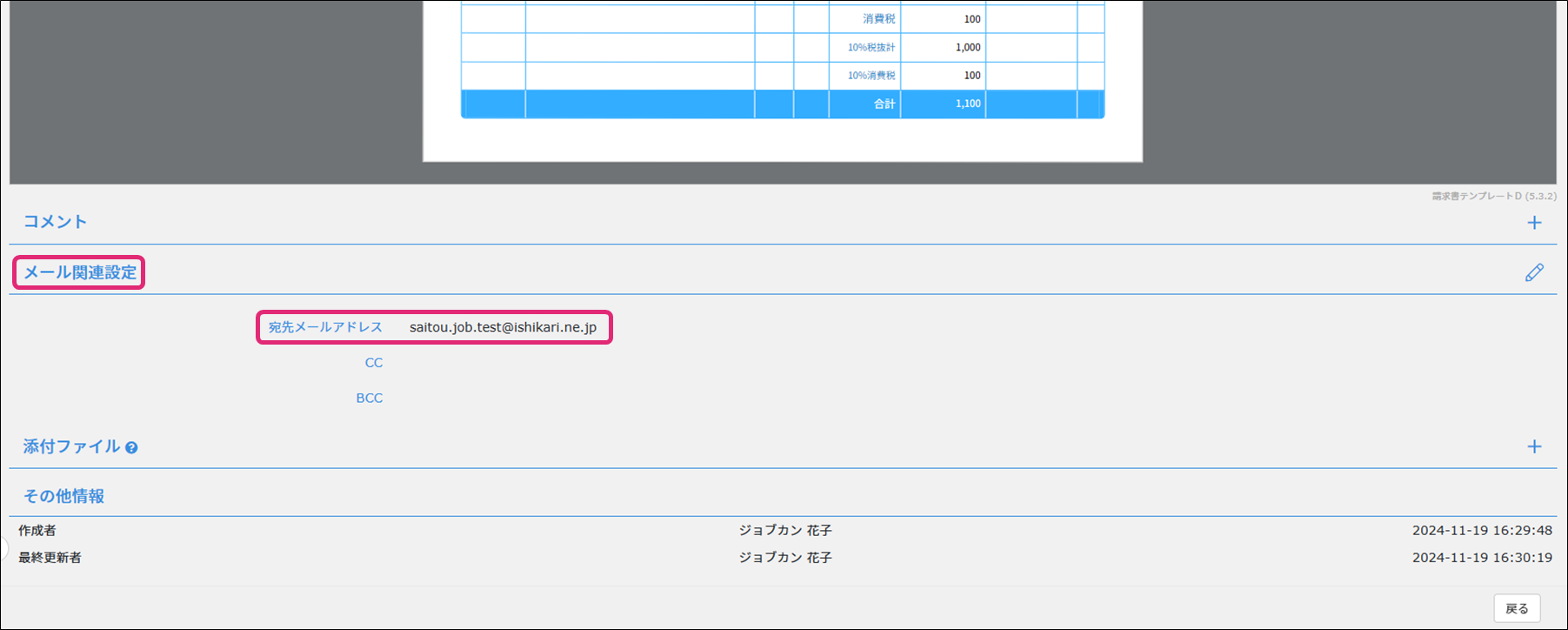1568x630 pixels.
Task: Select the その他情報 section heading
Action: click(x=63, y=496)
